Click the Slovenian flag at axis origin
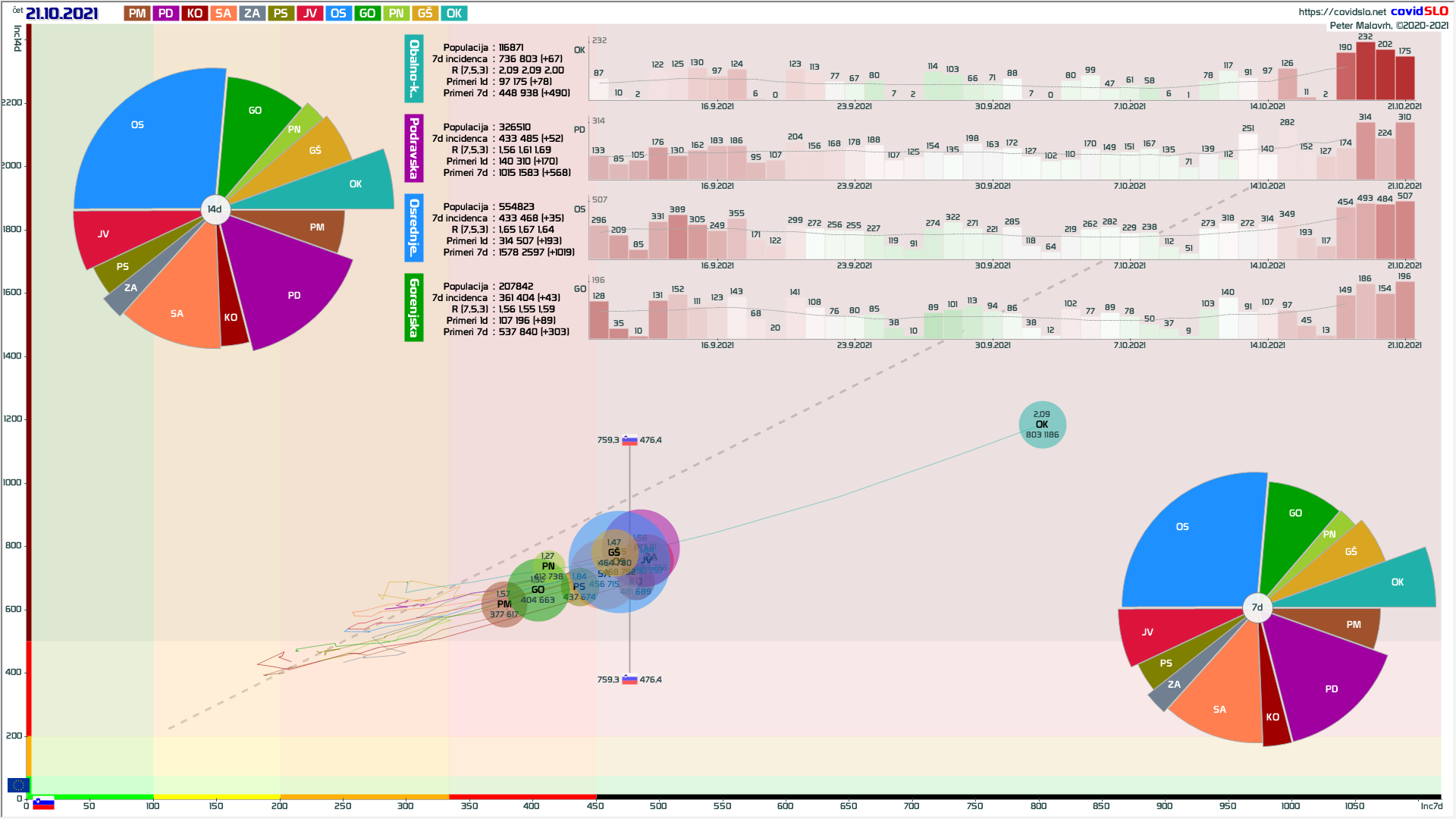The height and width of the screenshot is (819, 1456). pyautogui.click(x=43, y=803)
